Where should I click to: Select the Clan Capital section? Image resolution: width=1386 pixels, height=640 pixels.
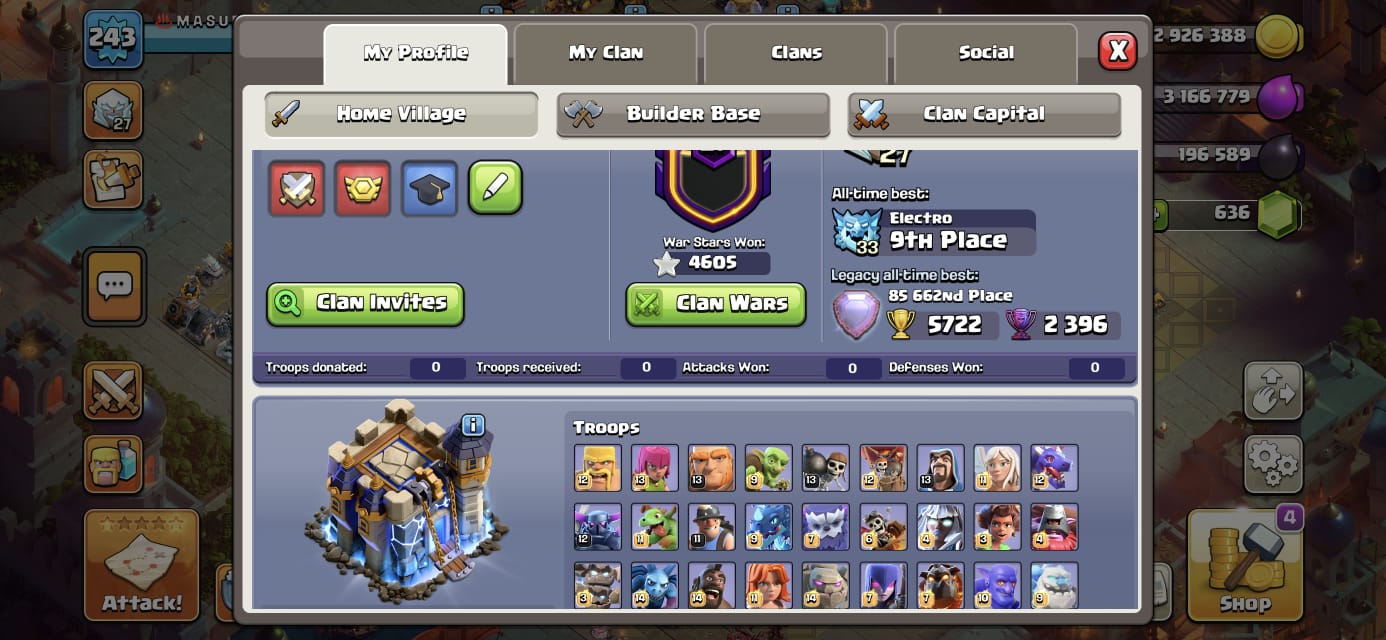984,114
